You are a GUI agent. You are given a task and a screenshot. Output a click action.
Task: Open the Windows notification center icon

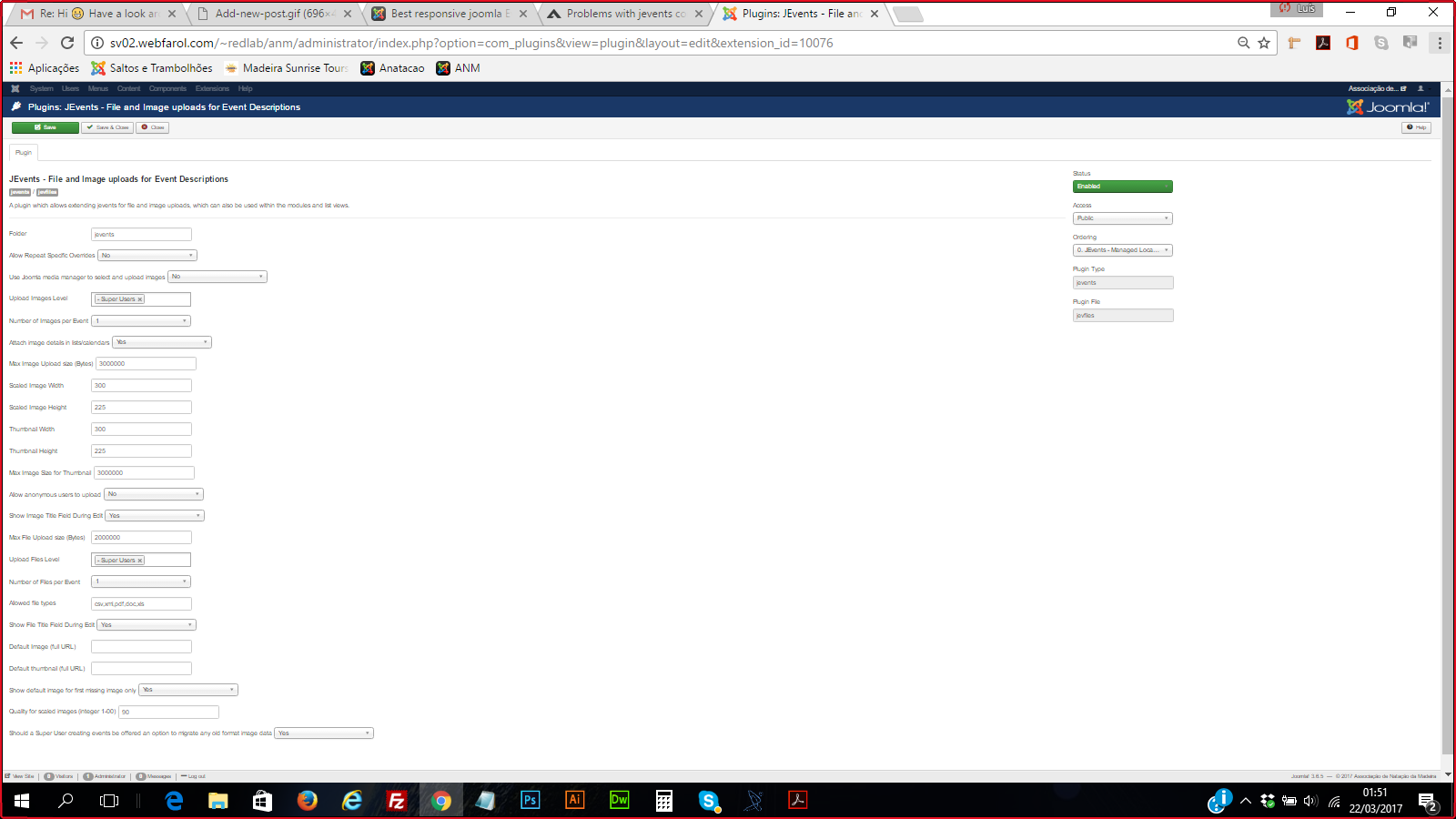(x=1428, y=802)
